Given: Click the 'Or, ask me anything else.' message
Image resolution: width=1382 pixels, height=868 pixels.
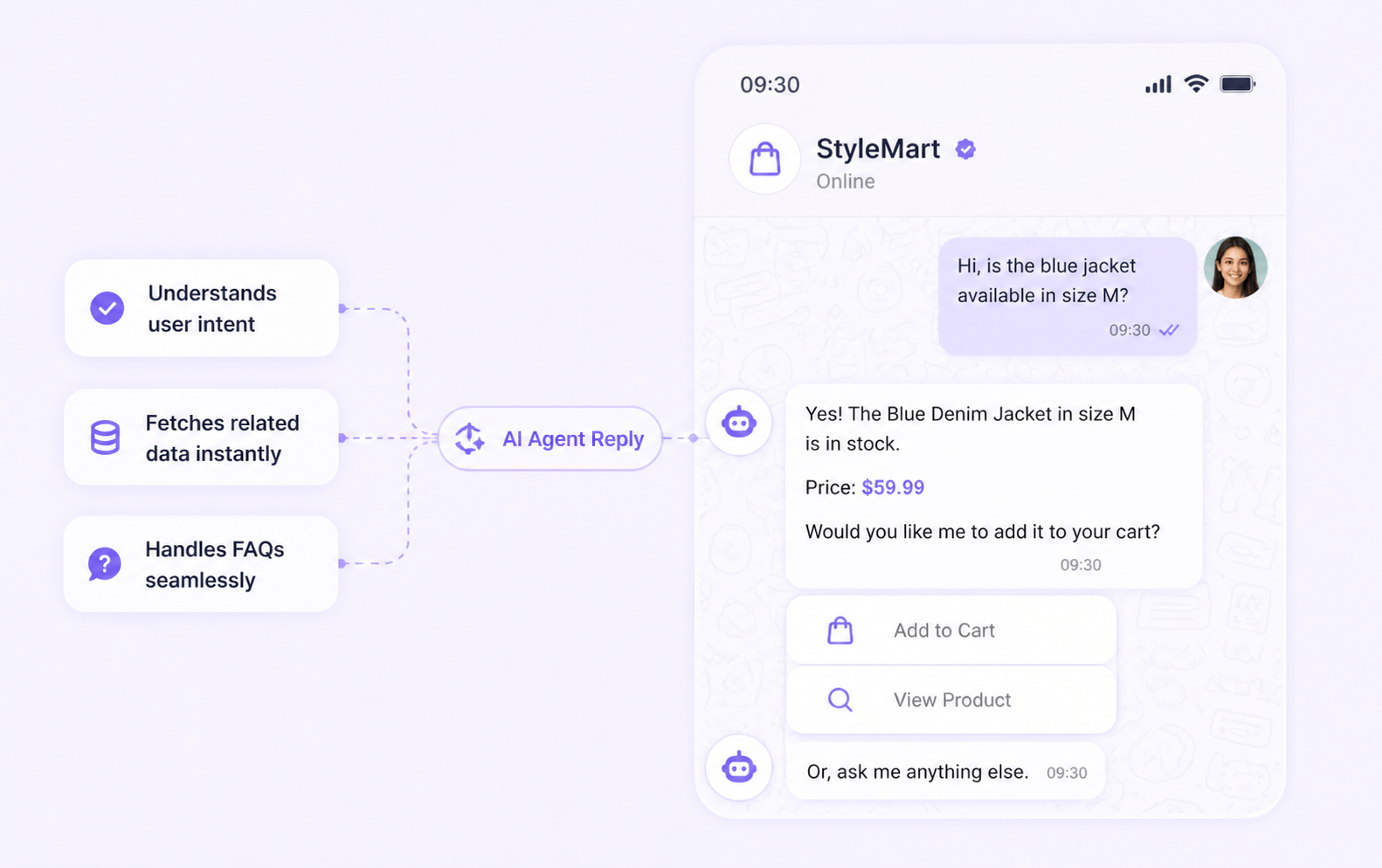Looking at the screenshot, I should click(x=946, y=771).
